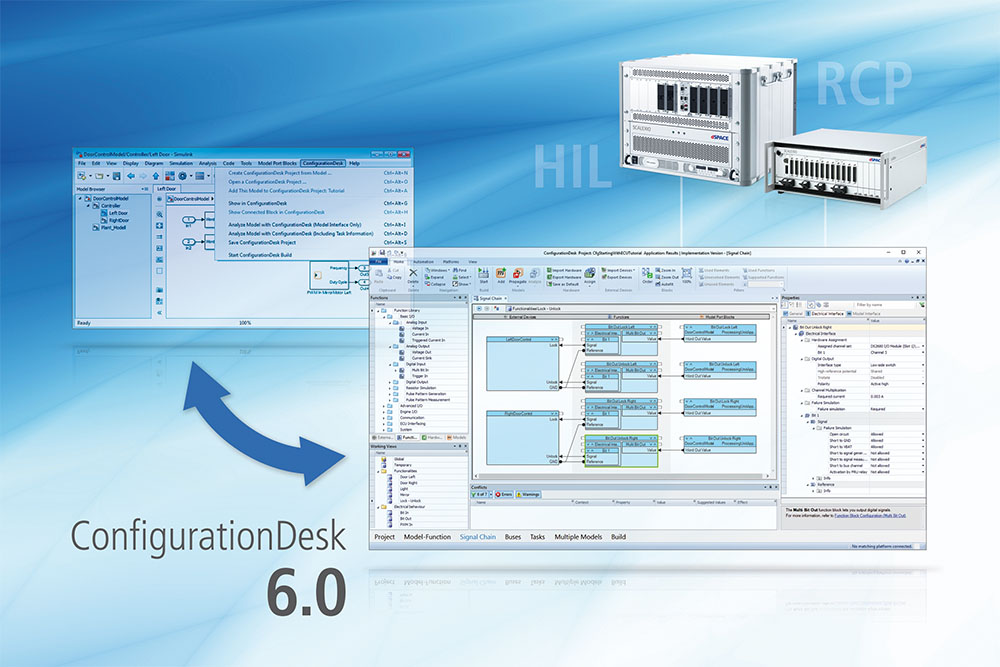
Task: Click the Simulink save icon in toolbar
Action: 117,175
